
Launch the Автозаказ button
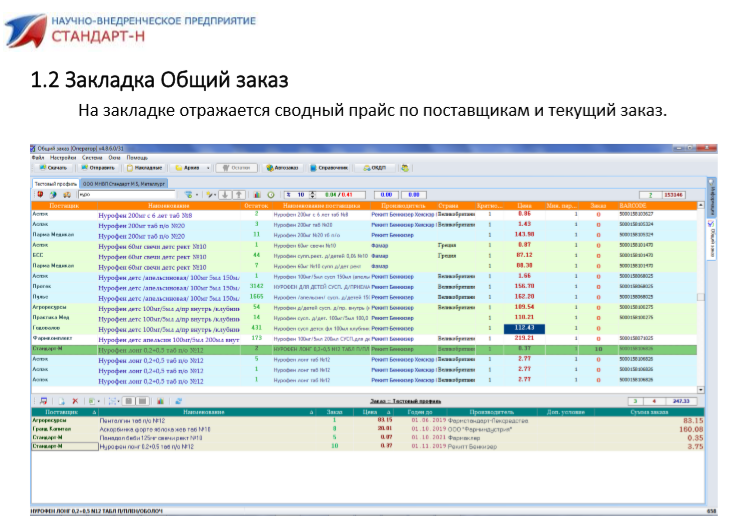tap(282, 168)
